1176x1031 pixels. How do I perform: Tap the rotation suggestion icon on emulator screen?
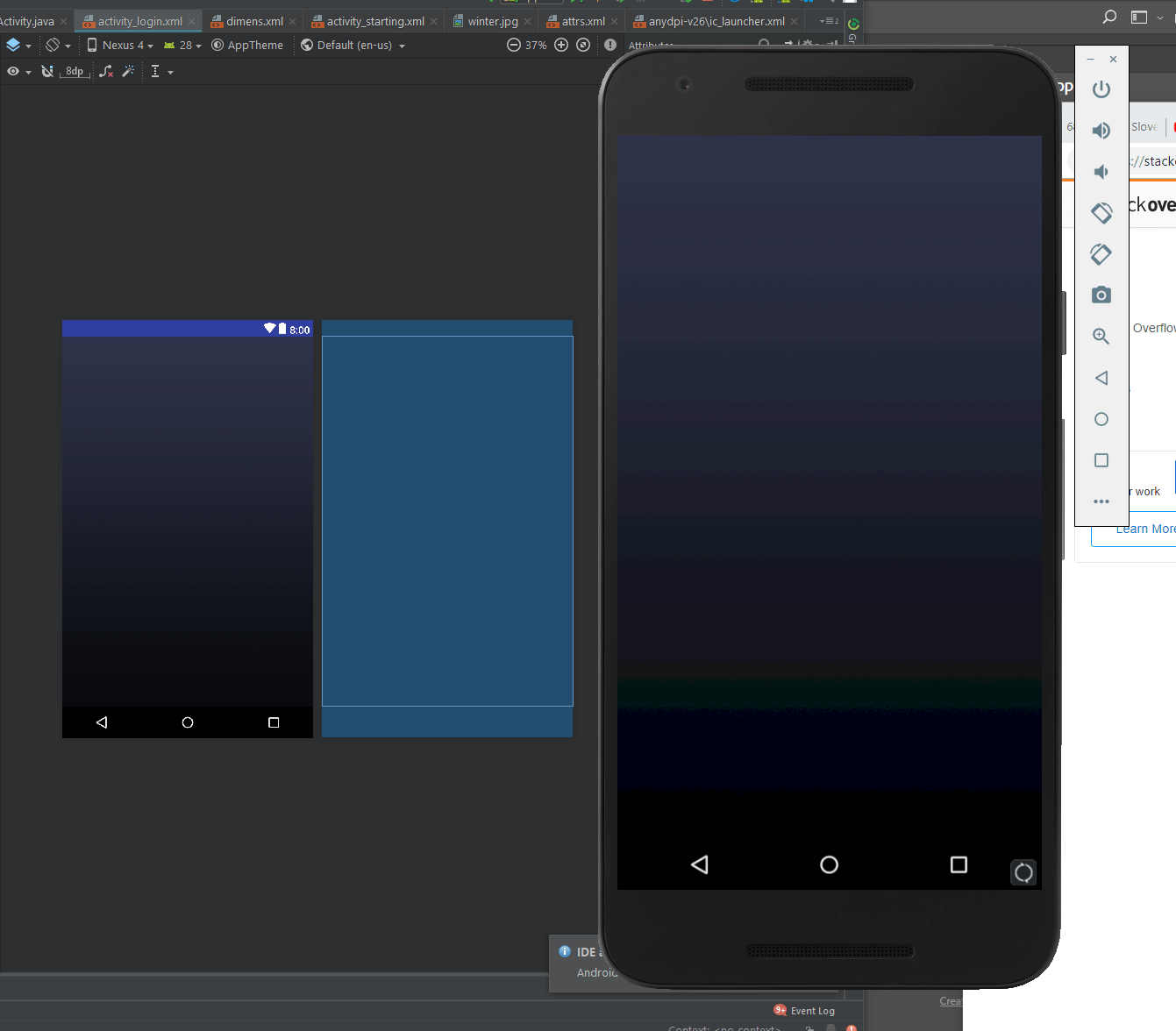point(1023,872)
